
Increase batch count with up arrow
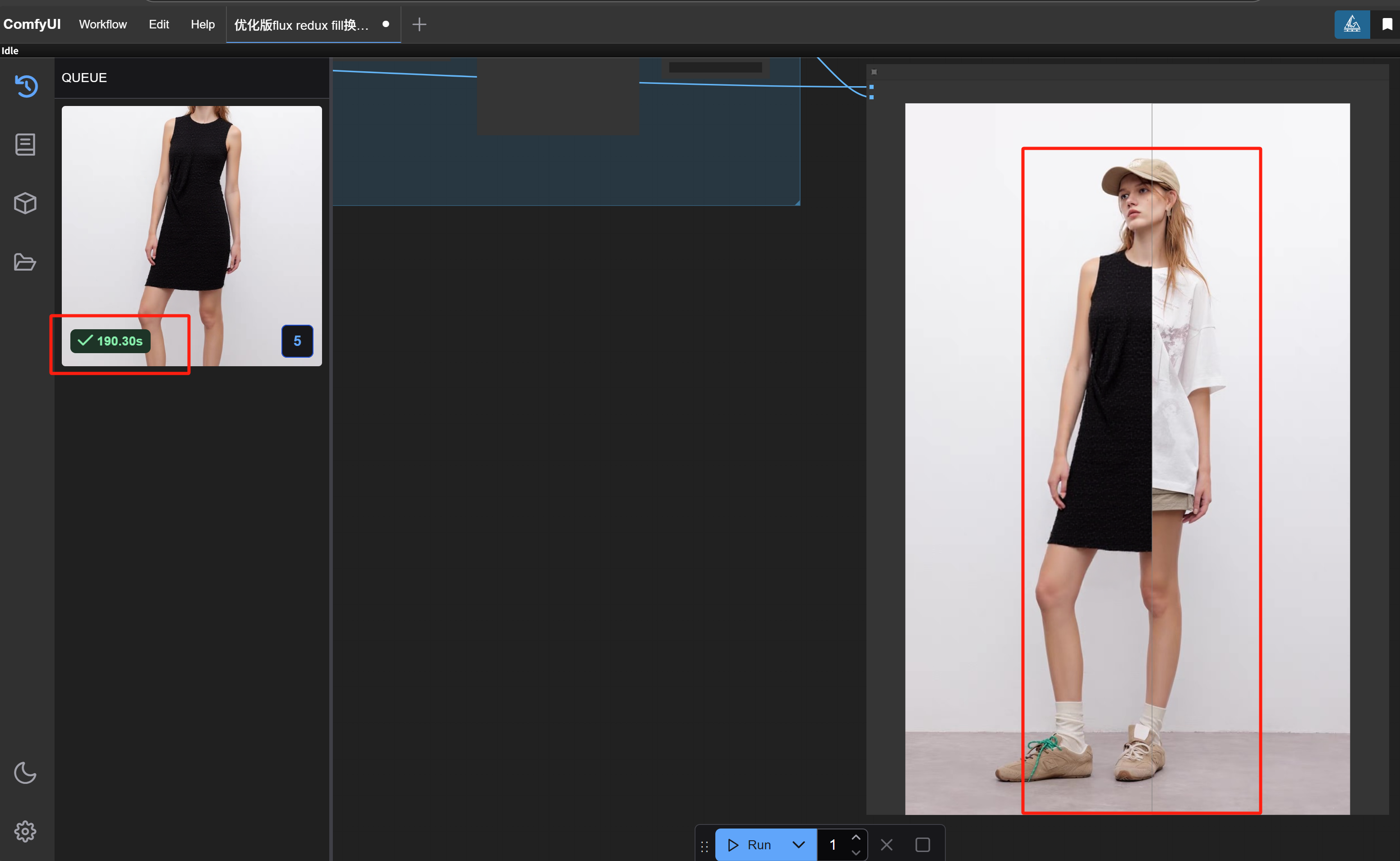point(856,837)
